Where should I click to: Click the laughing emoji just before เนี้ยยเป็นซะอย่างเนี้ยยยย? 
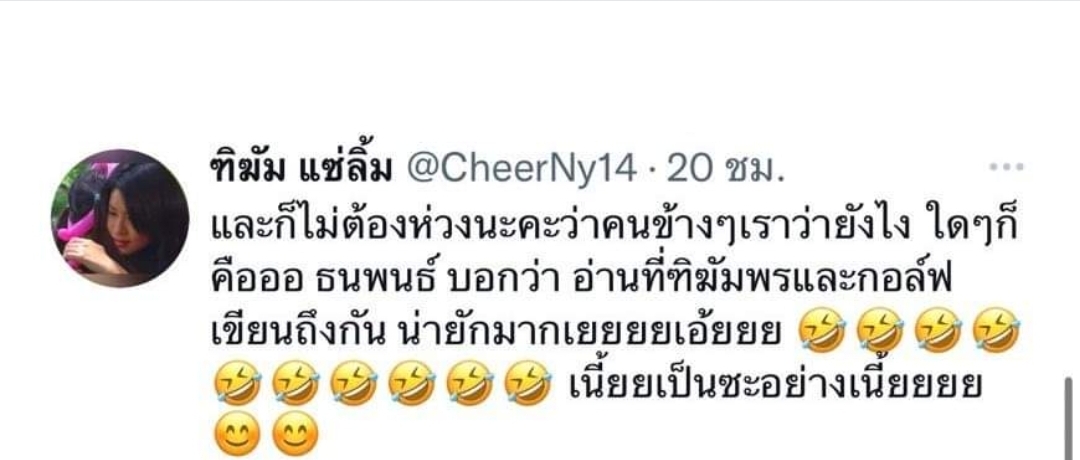(x=528, y=384)
